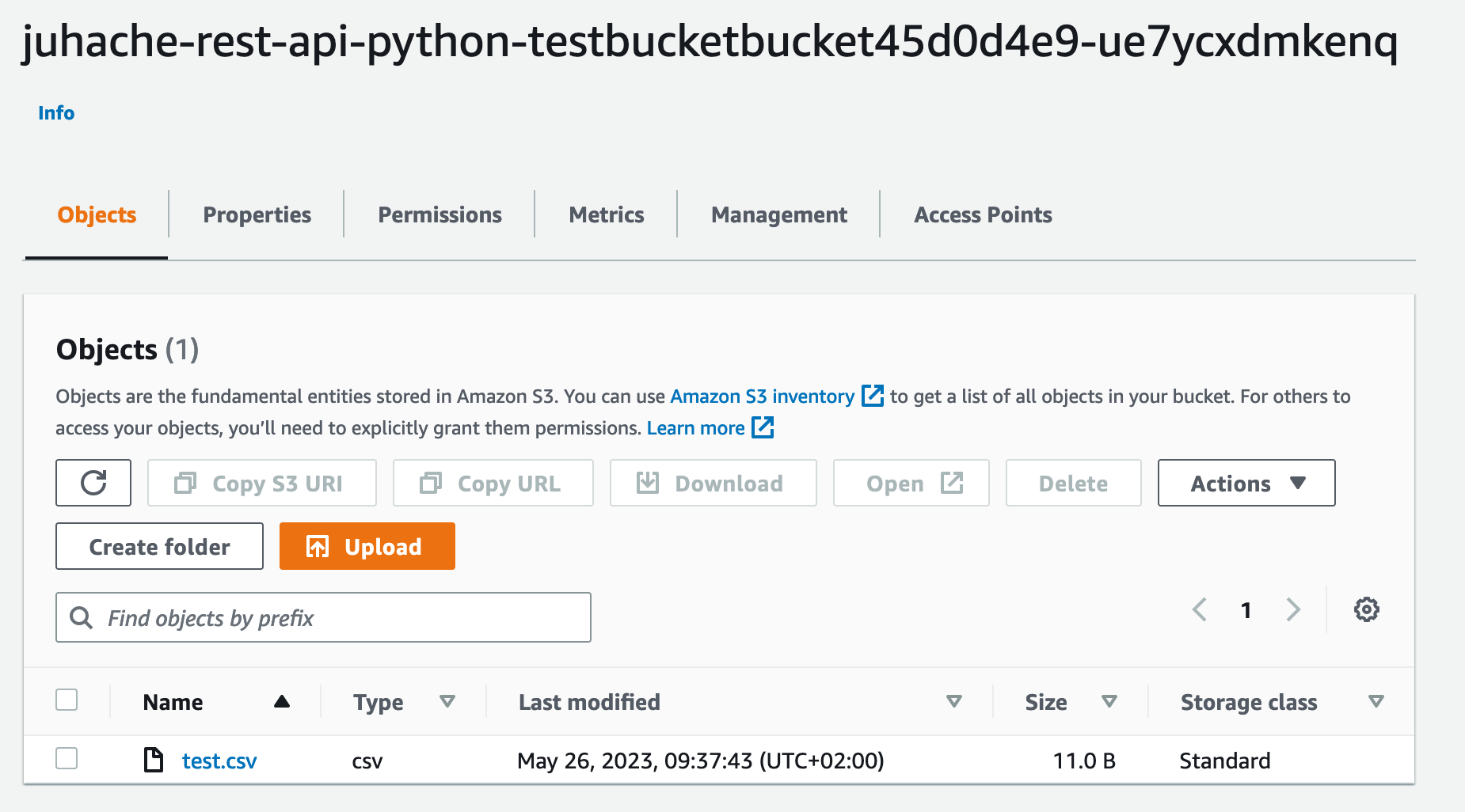Screen dimensions: 1465x812
Task: Follow the Learn more link
Action: [x=695, y=428]
